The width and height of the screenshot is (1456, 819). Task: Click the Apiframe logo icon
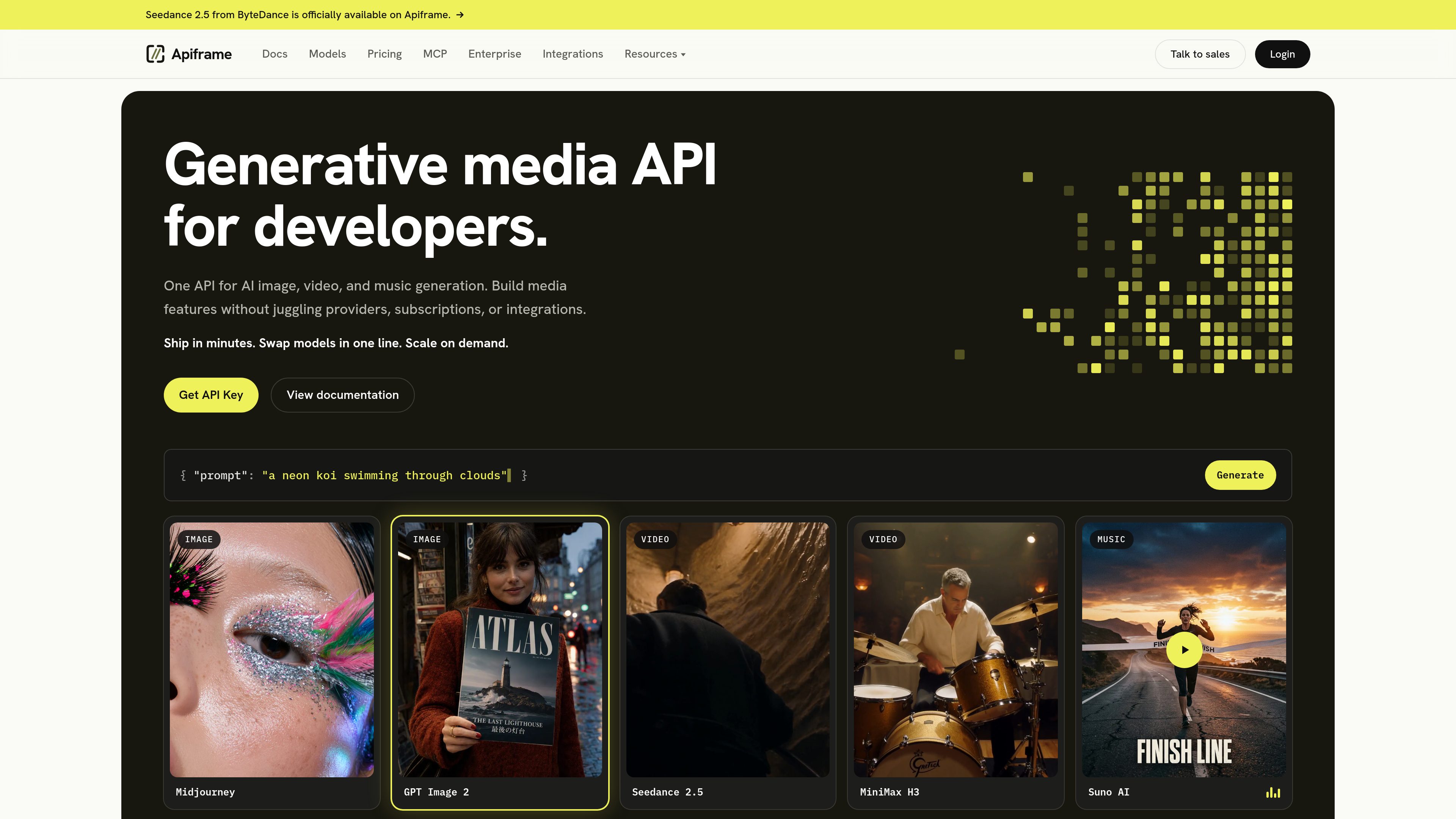click(155, 54)
